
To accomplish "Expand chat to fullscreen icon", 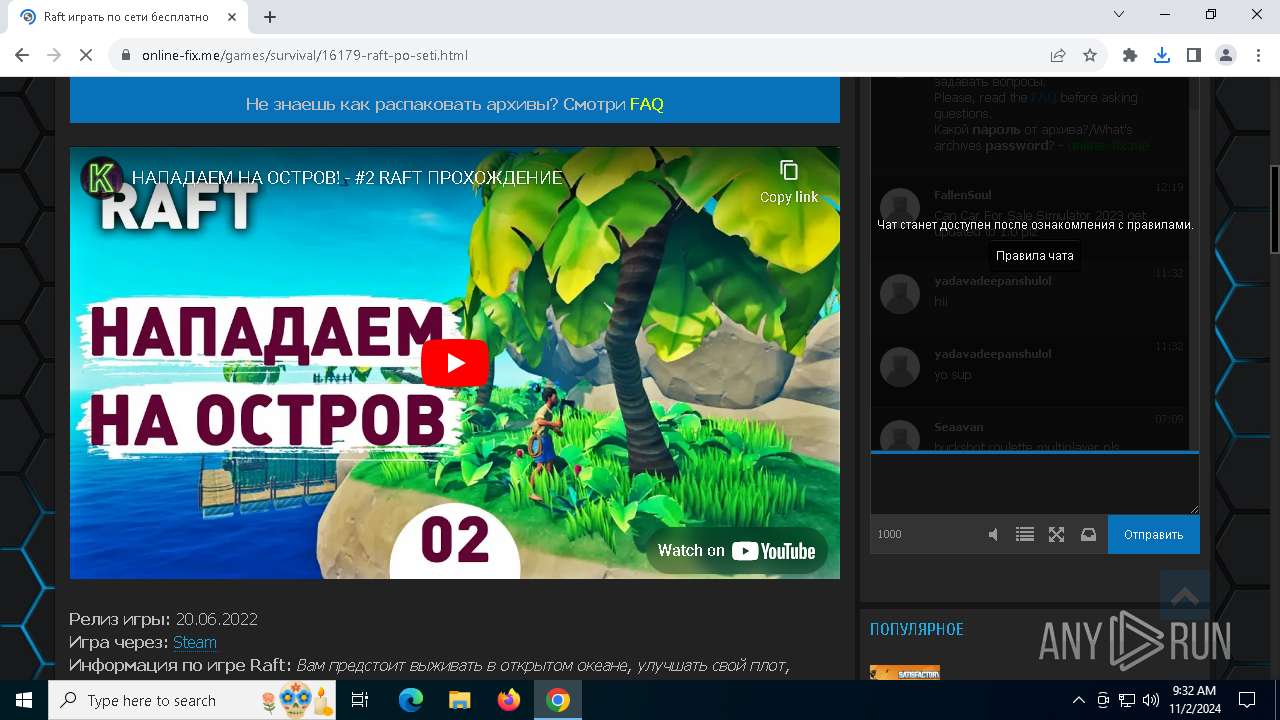I will 1057,535.
